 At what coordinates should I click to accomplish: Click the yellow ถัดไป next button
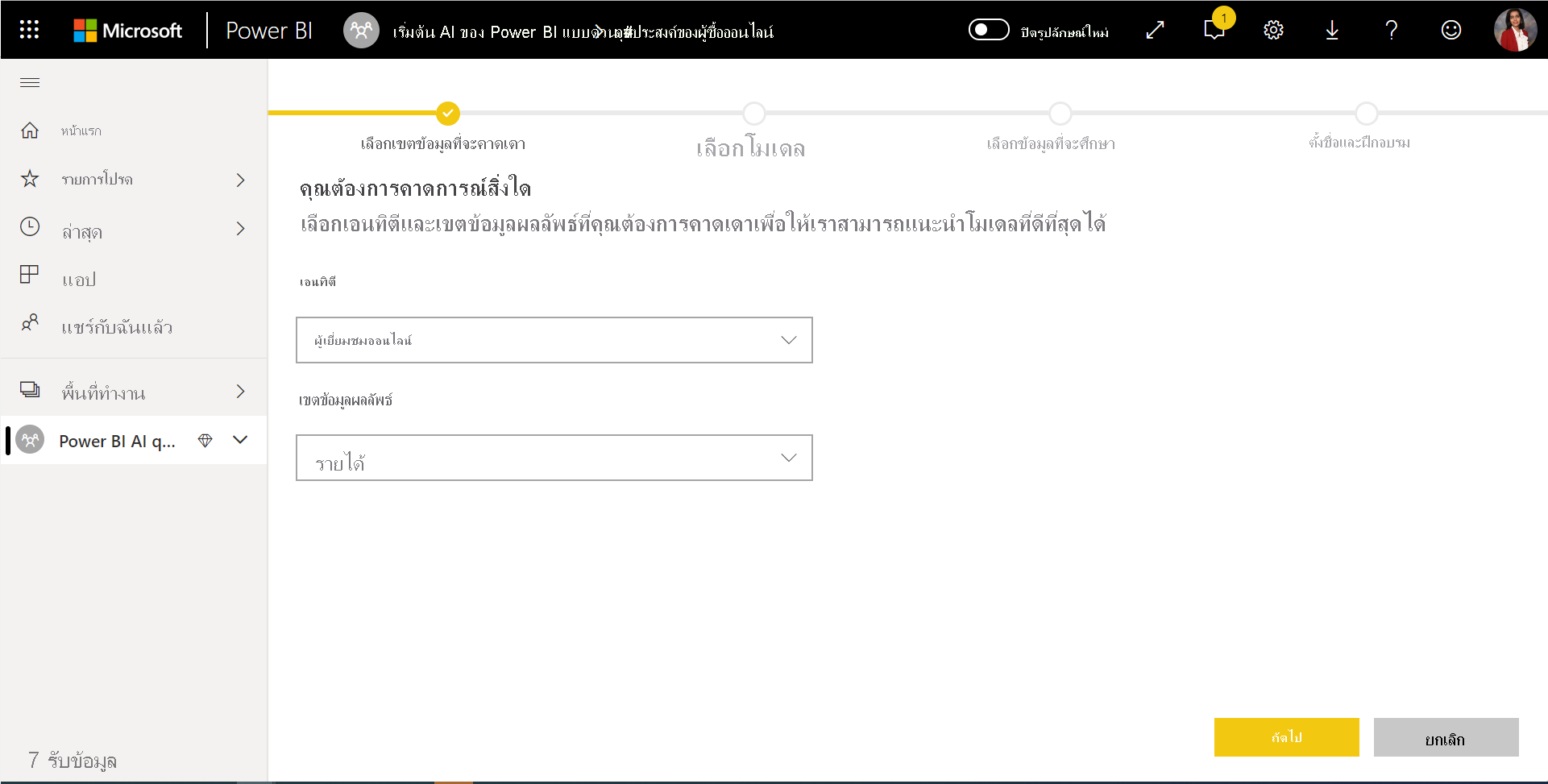(1287, 737)
